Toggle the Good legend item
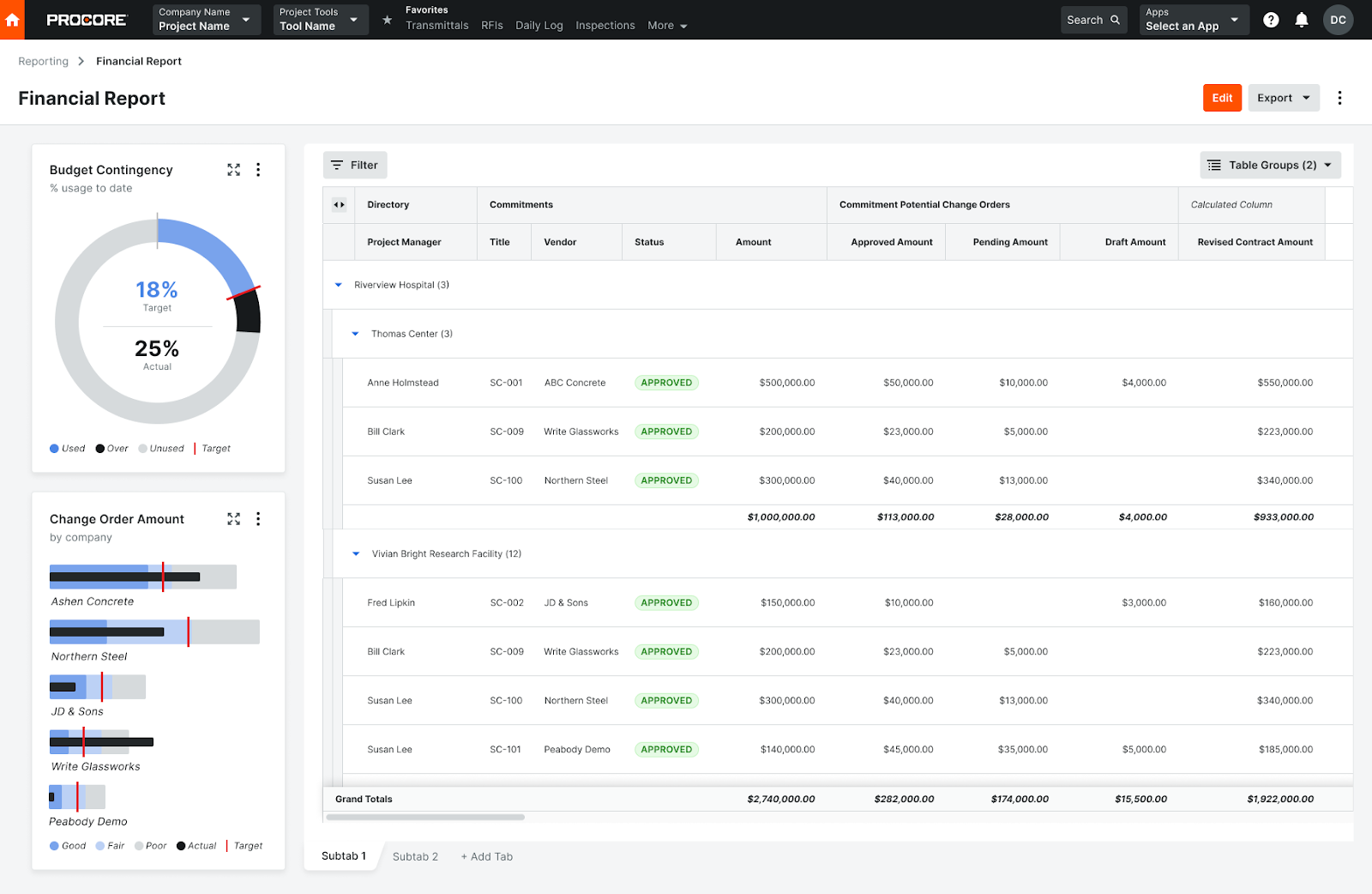The height and width of the screenshot is (894, 1372). point(68,846)
